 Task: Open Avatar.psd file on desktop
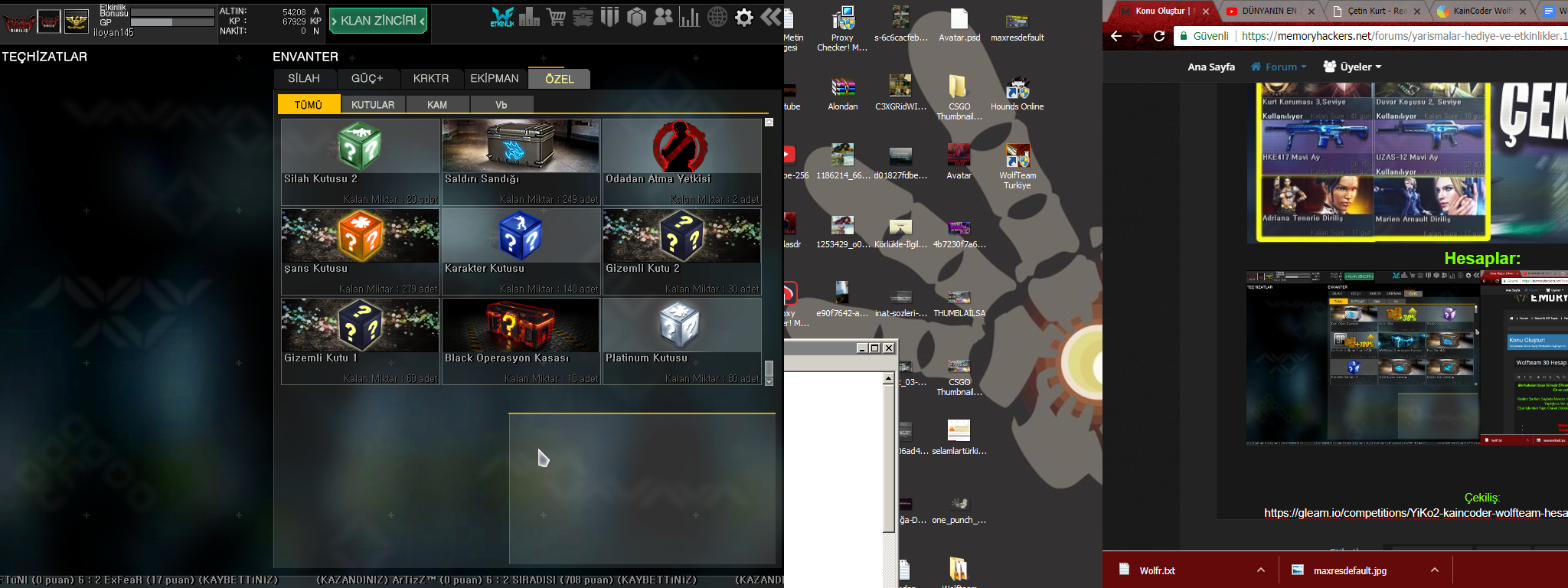pos(959,24)
